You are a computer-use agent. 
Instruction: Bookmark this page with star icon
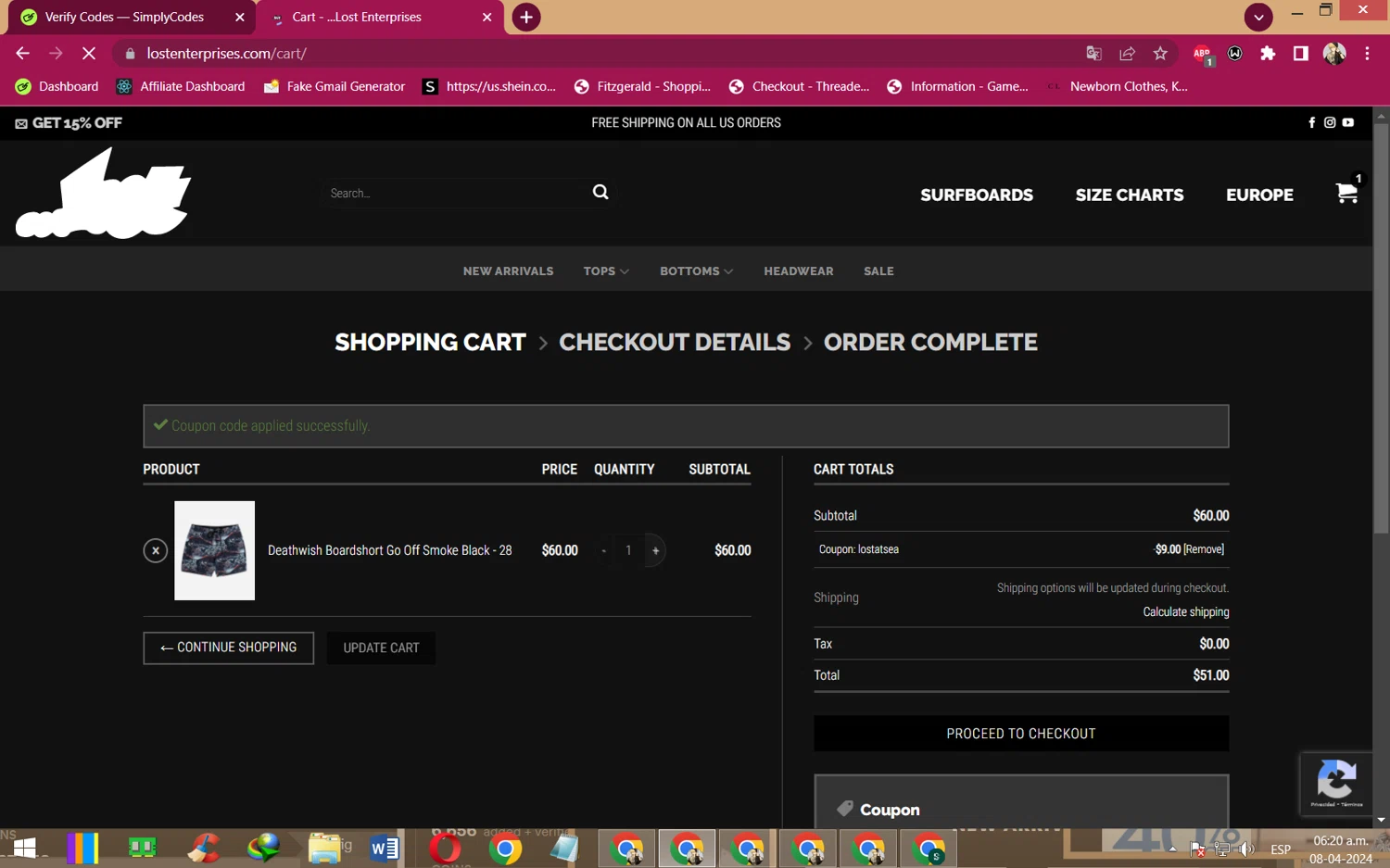pos(1160,54)
